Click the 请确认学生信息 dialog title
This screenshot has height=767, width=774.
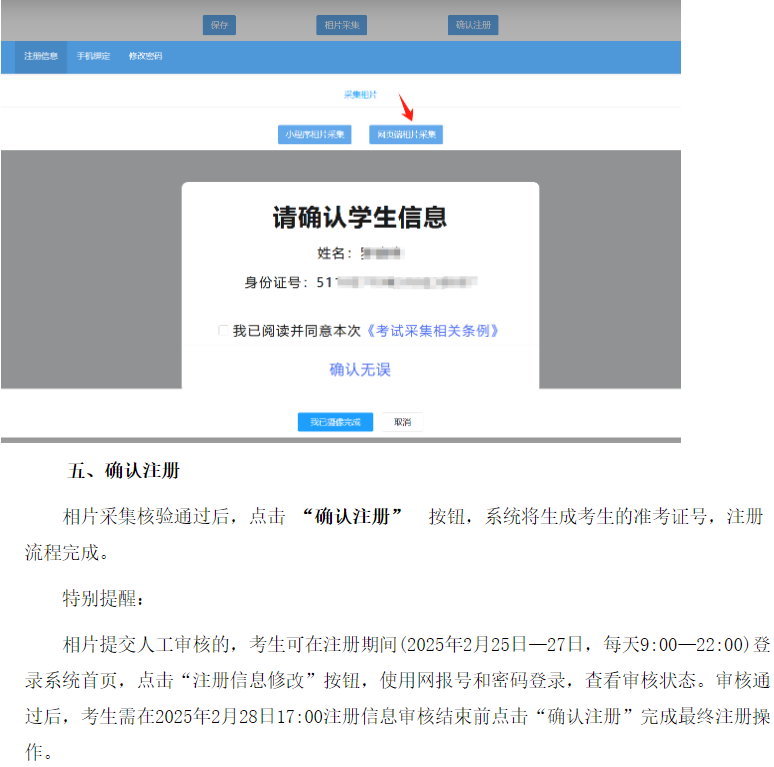tap(360, 217)
